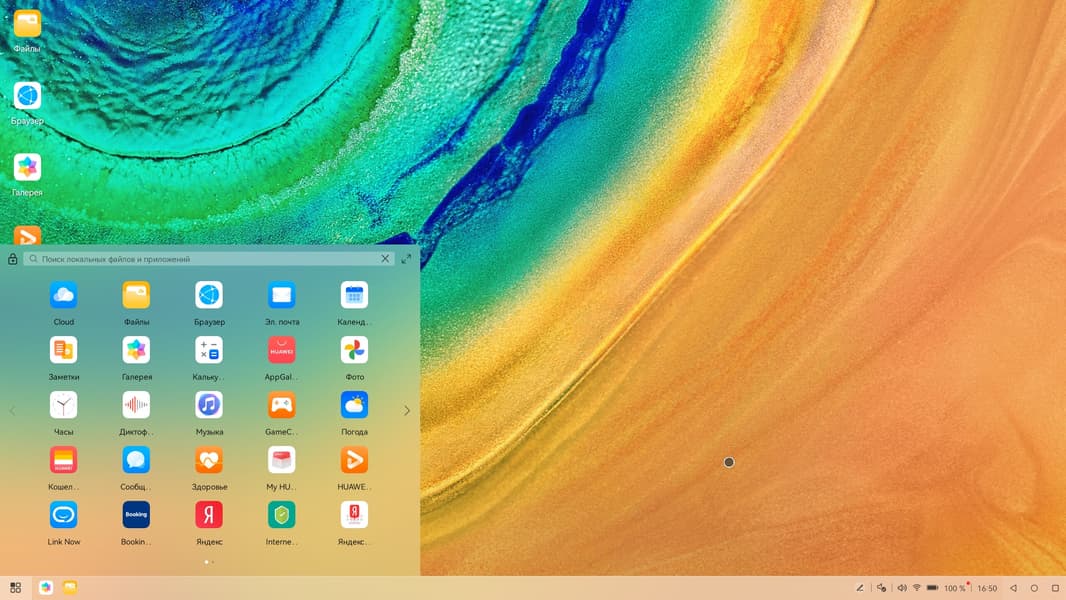Open the Сообщения messages app

136,461
